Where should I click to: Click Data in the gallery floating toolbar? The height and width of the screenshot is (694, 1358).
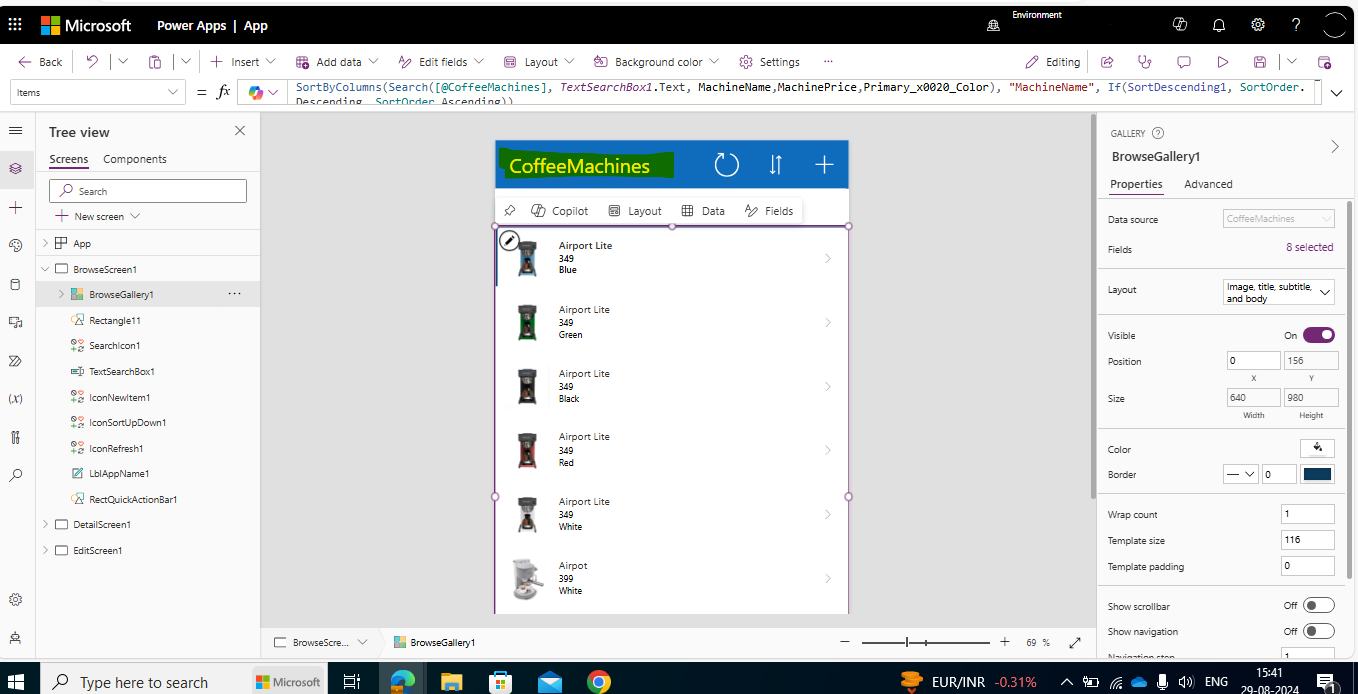pos(703,211)
